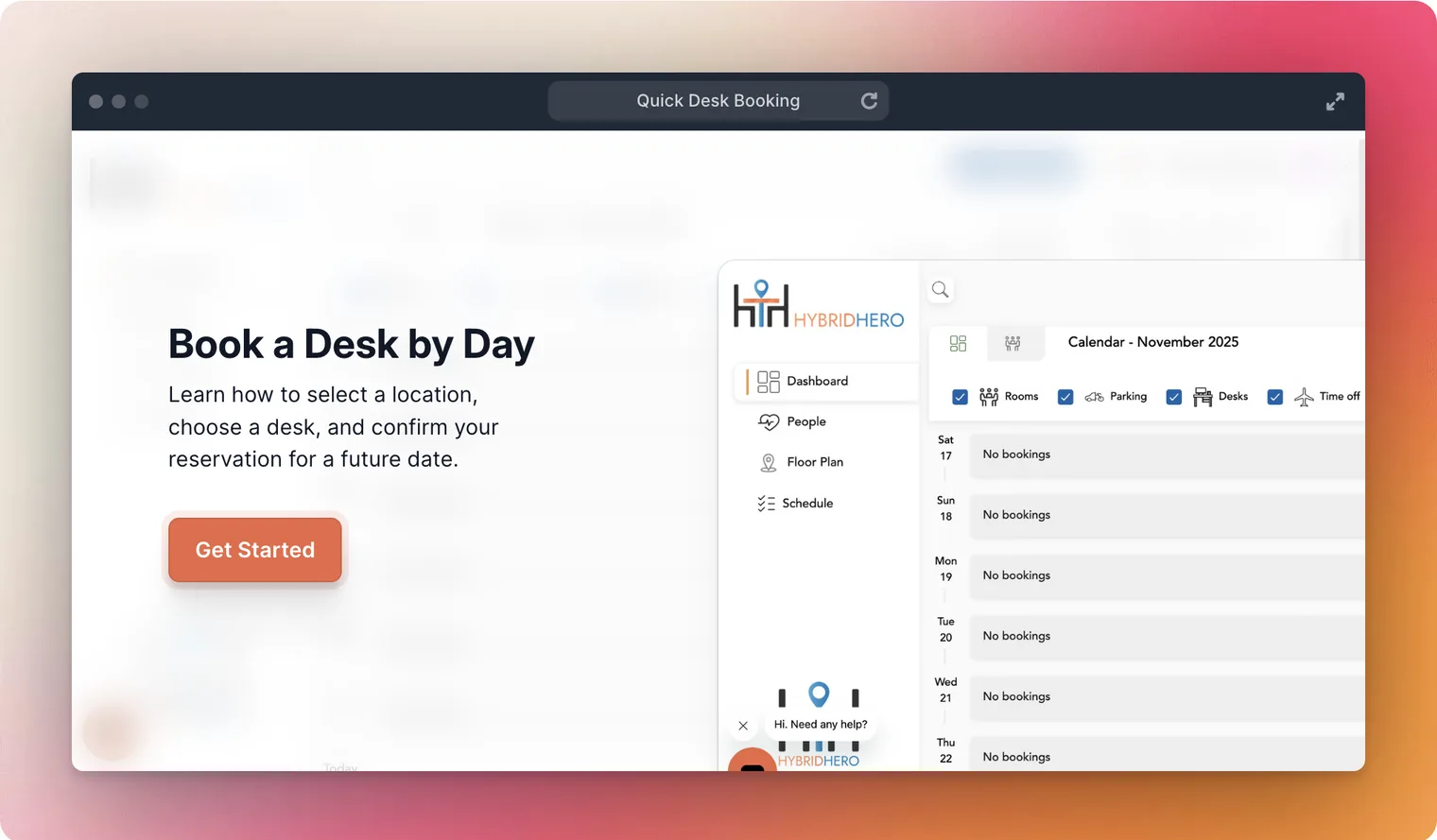Click the Quick Desk Booking title bar

tap(718, 101)
